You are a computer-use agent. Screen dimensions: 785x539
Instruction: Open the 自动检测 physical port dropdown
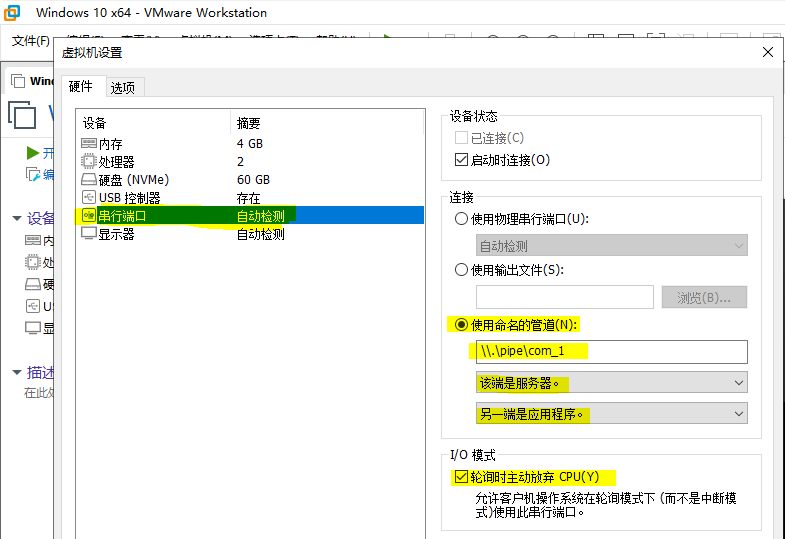(611, 245)
